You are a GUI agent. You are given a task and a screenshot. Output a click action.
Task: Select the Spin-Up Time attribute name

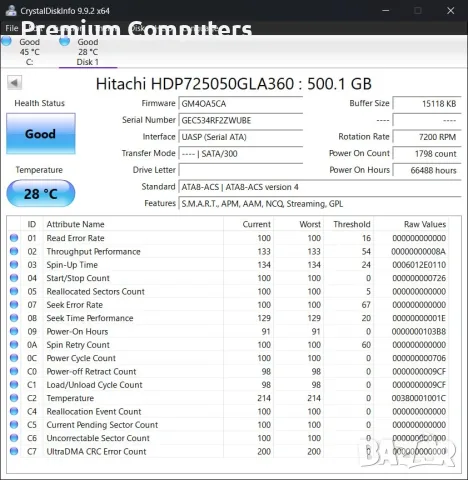pyautogui.click(x=72, y=265)
